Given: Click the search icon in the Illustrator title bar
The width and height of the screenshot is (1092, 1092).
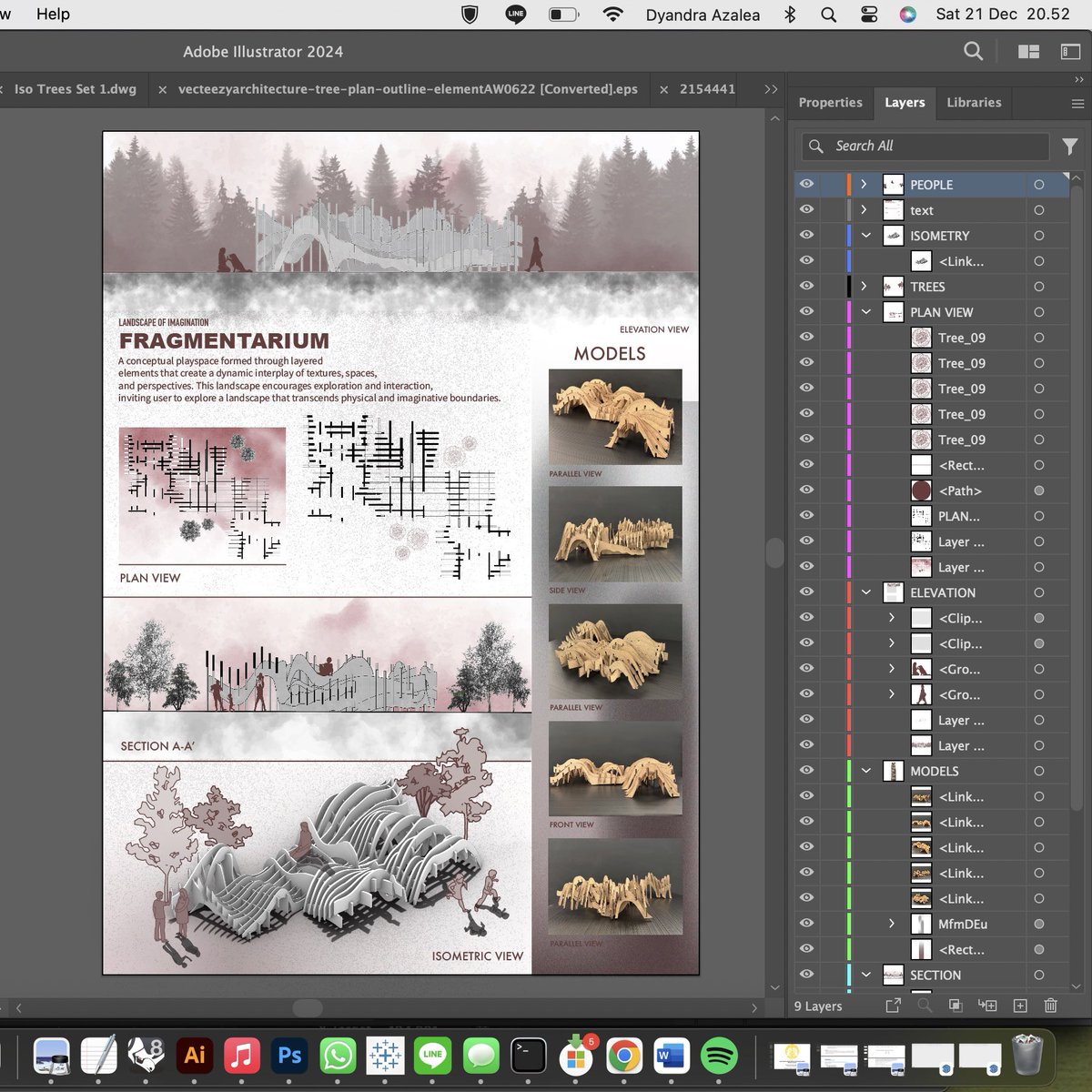Looking at the screenshot, I should [973, 52].
